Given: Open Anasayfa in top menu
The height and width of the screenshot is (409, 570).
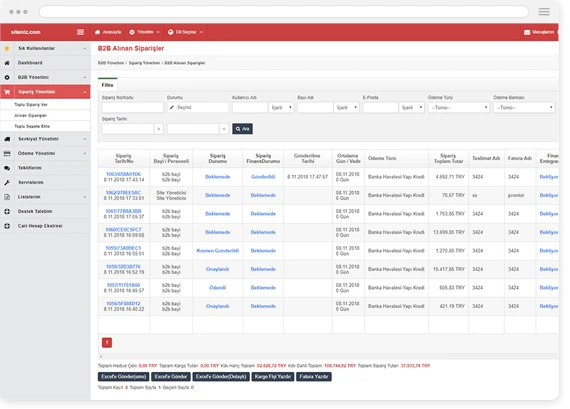Looking at the screenshot, I should 108,32.
